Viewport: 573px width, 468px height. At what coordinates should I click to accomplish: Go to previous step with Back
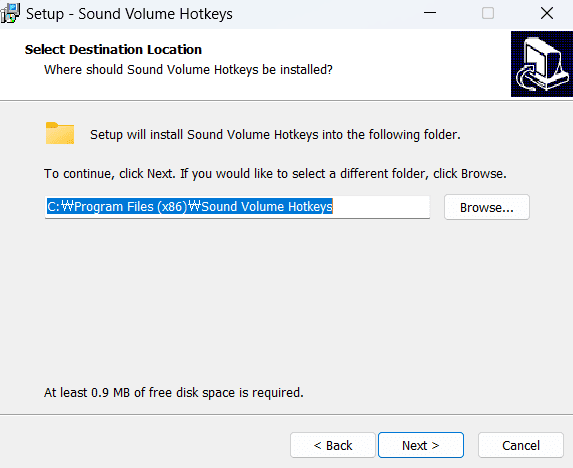[x=333, y=445]
